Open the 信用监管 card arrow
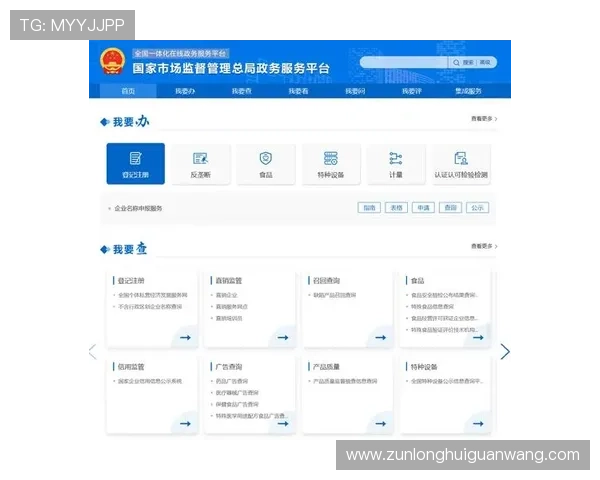Screen dimensions: 600x480 point(186,423)
